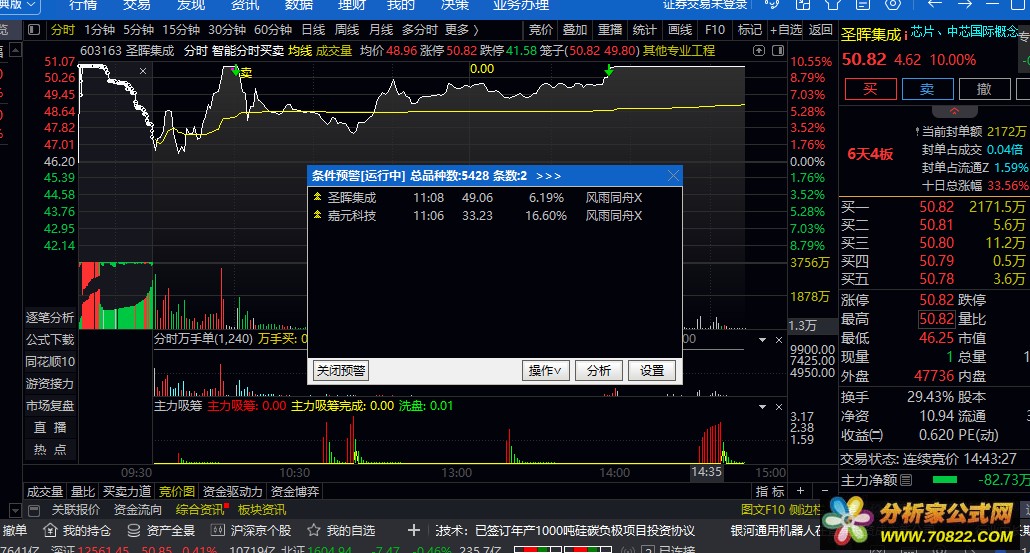1030x553 pixels.
Task: Switch to 30分钟 period
Action: (227, 30)
